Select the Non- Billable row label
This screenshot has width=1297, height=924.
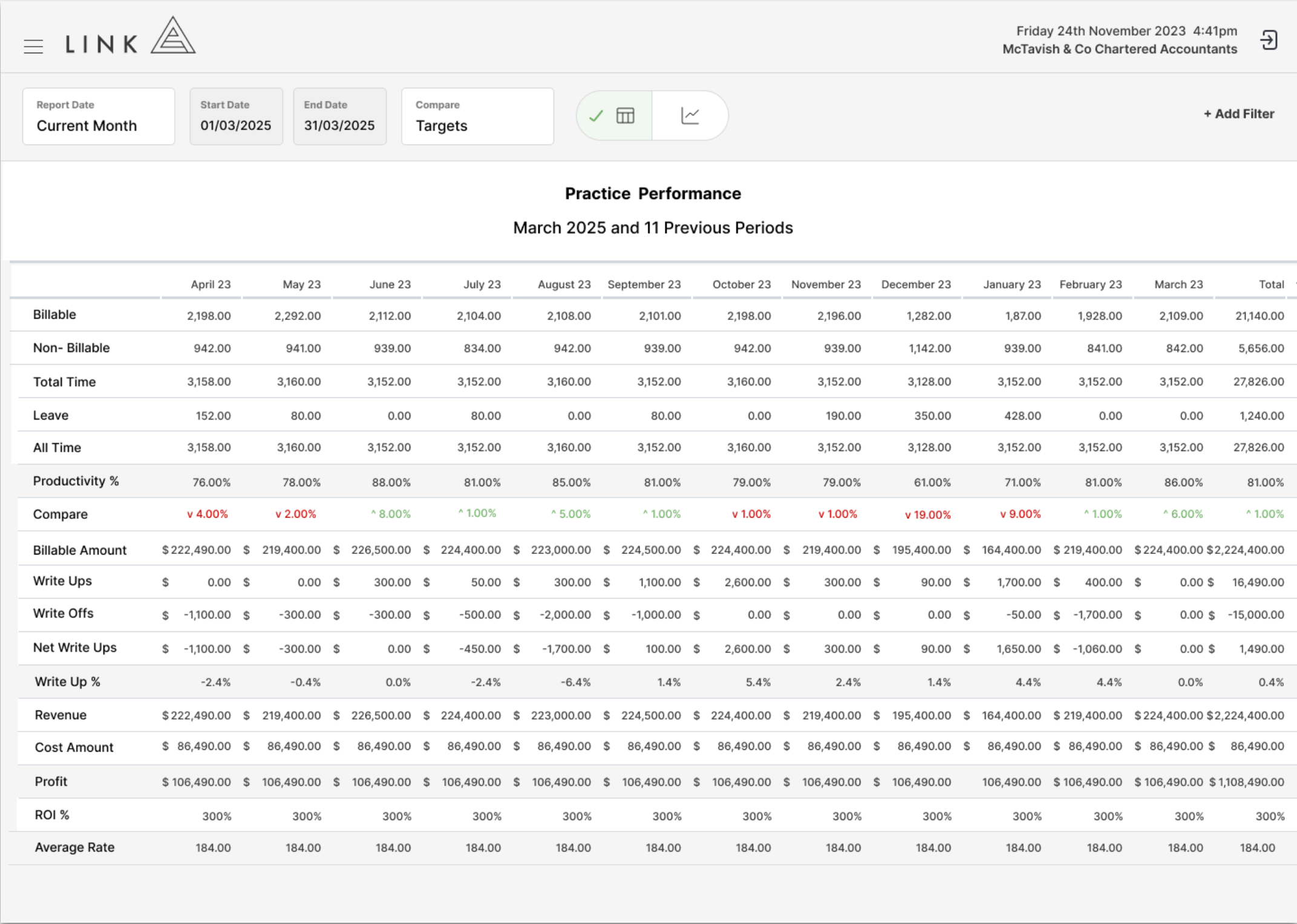pyautogui.click(x=71, y=348)
